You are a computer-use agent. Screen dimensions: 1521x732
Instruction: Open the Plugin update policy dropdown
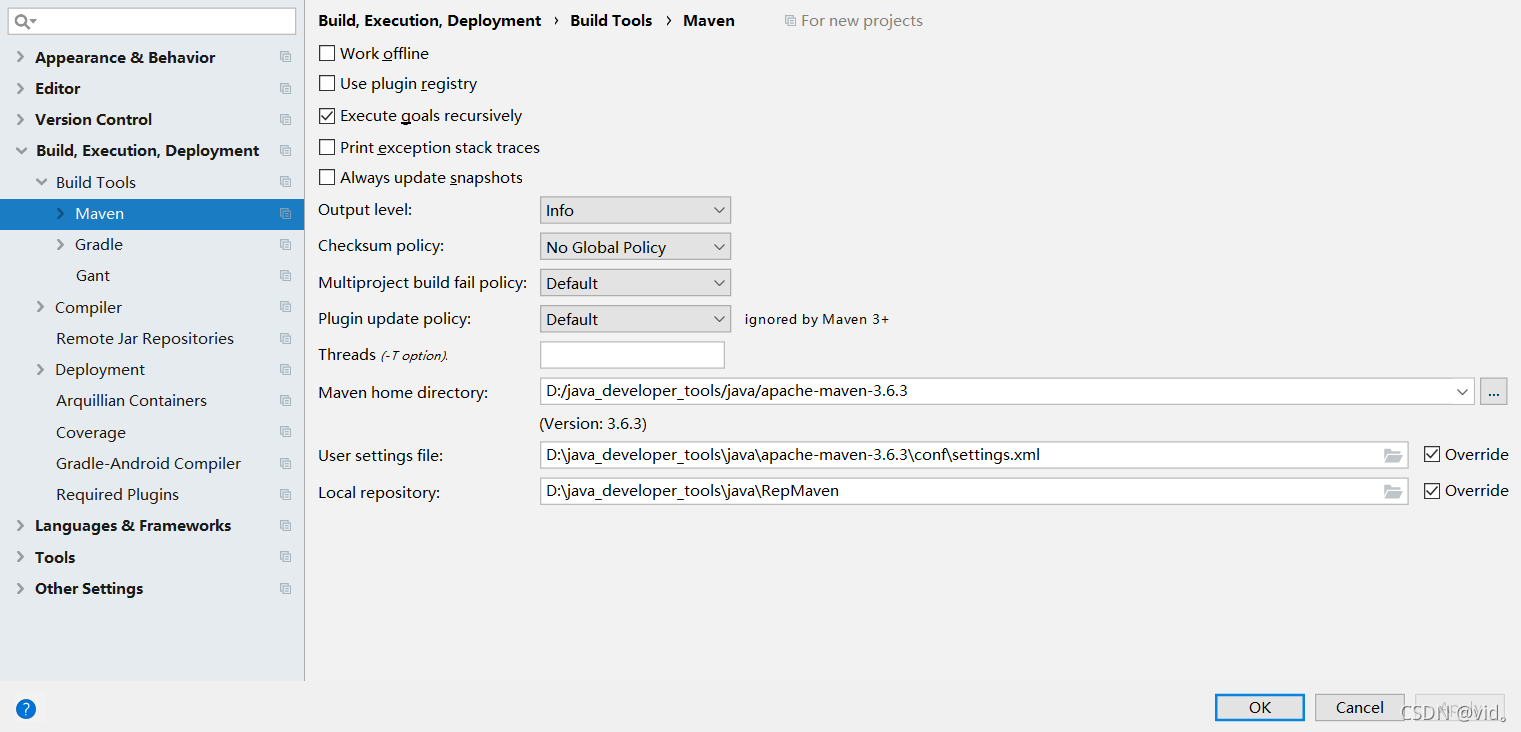tap(635, 319)
